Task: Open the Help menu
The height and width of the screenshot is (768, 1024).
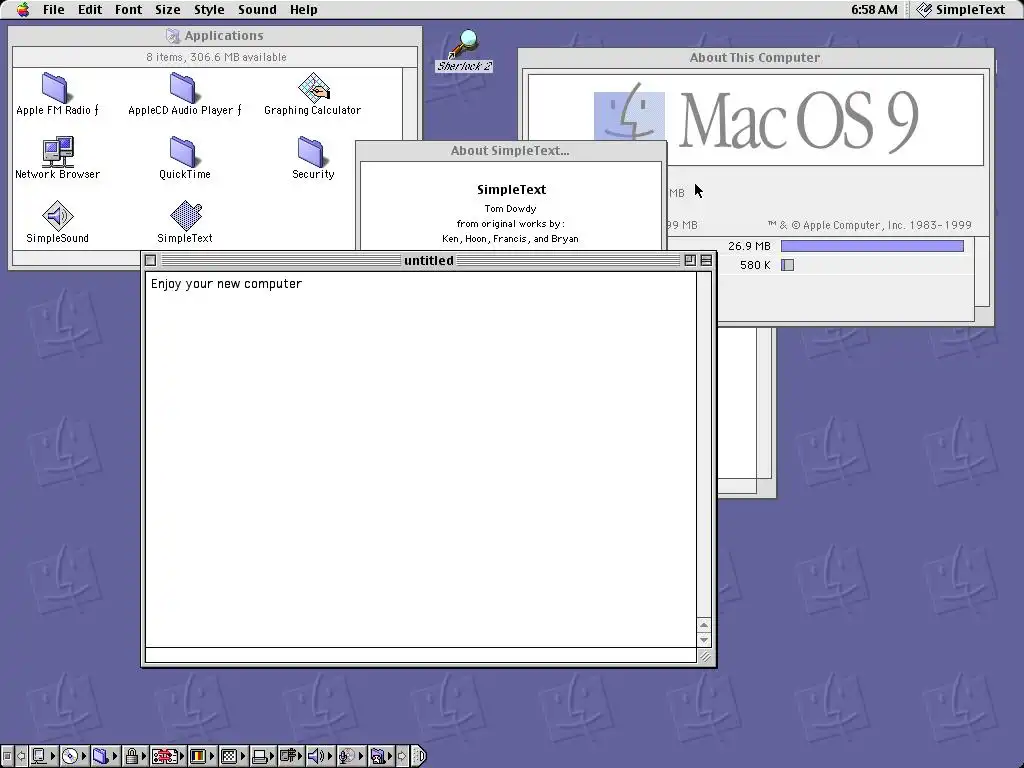Action: 304,9
